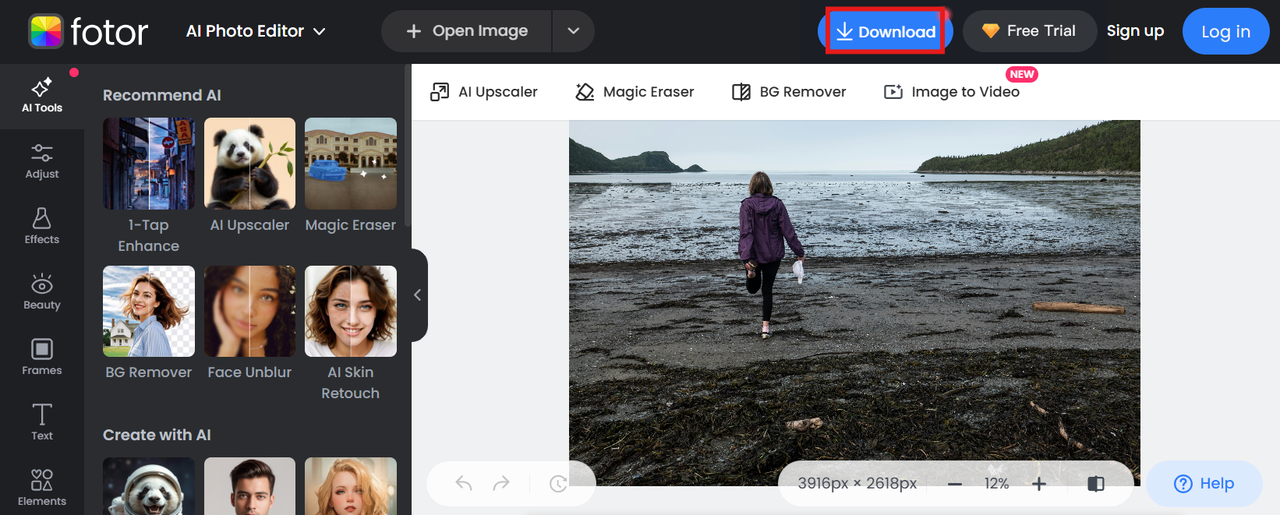Open the arrow next to Open Image
Screen dimensions: 1280x515
click(573, 31)
